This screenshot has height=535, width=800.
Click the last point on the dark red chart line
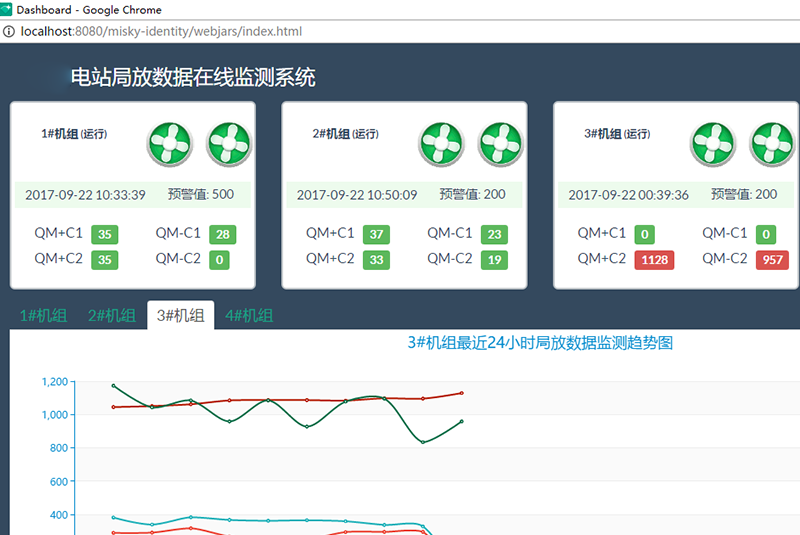pyautogui.click(x=461, y=393)
